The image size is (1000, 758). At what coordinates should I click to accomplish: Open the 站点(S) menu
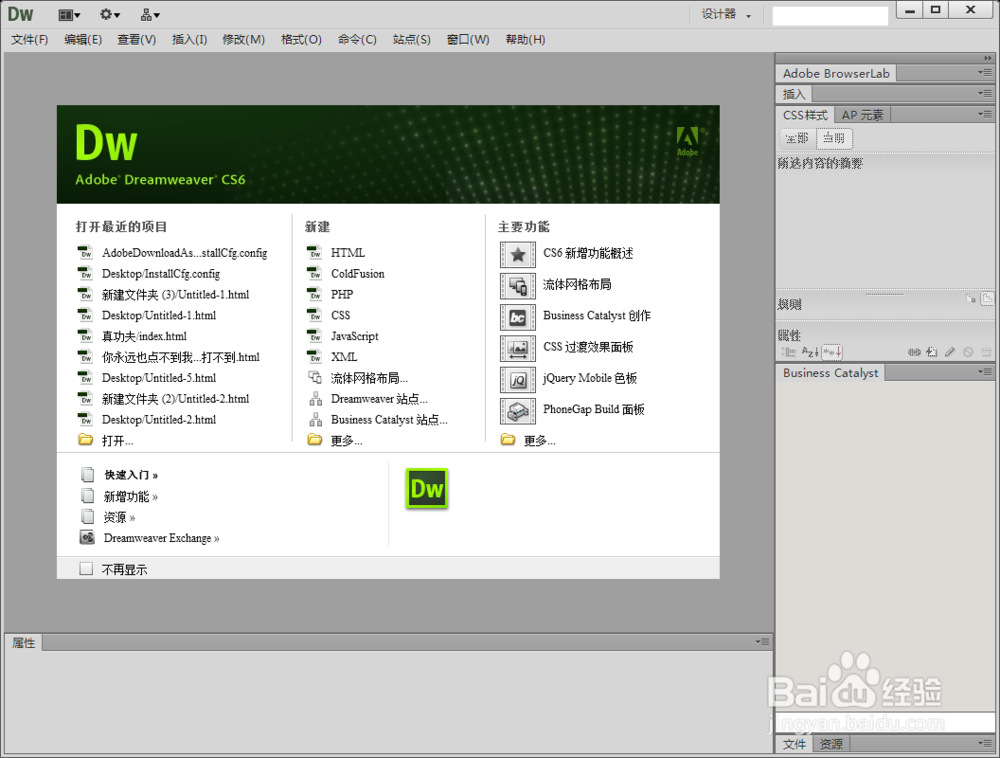[411, 39]
